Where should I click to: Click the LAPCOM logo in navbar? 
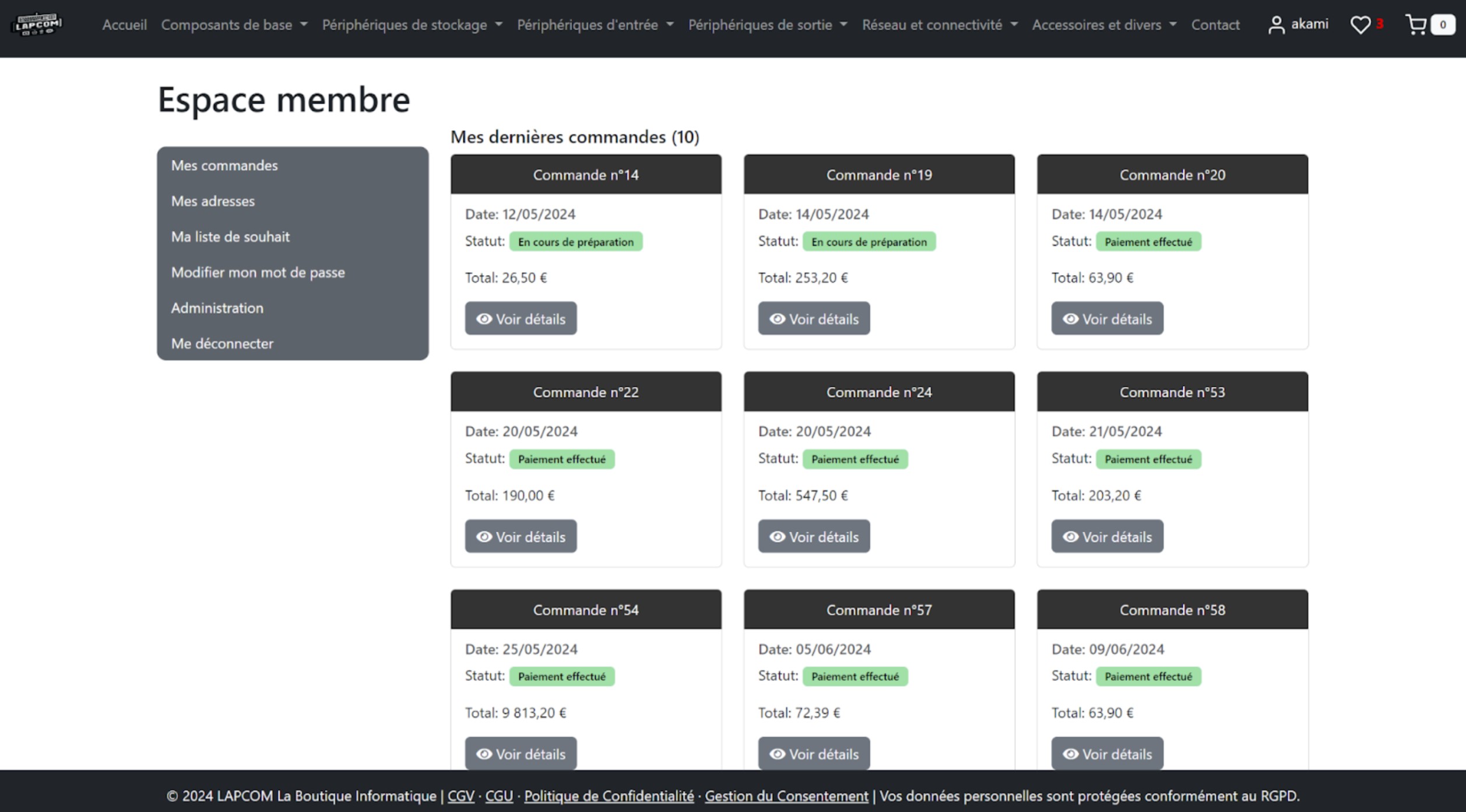(x=37, y=24)
